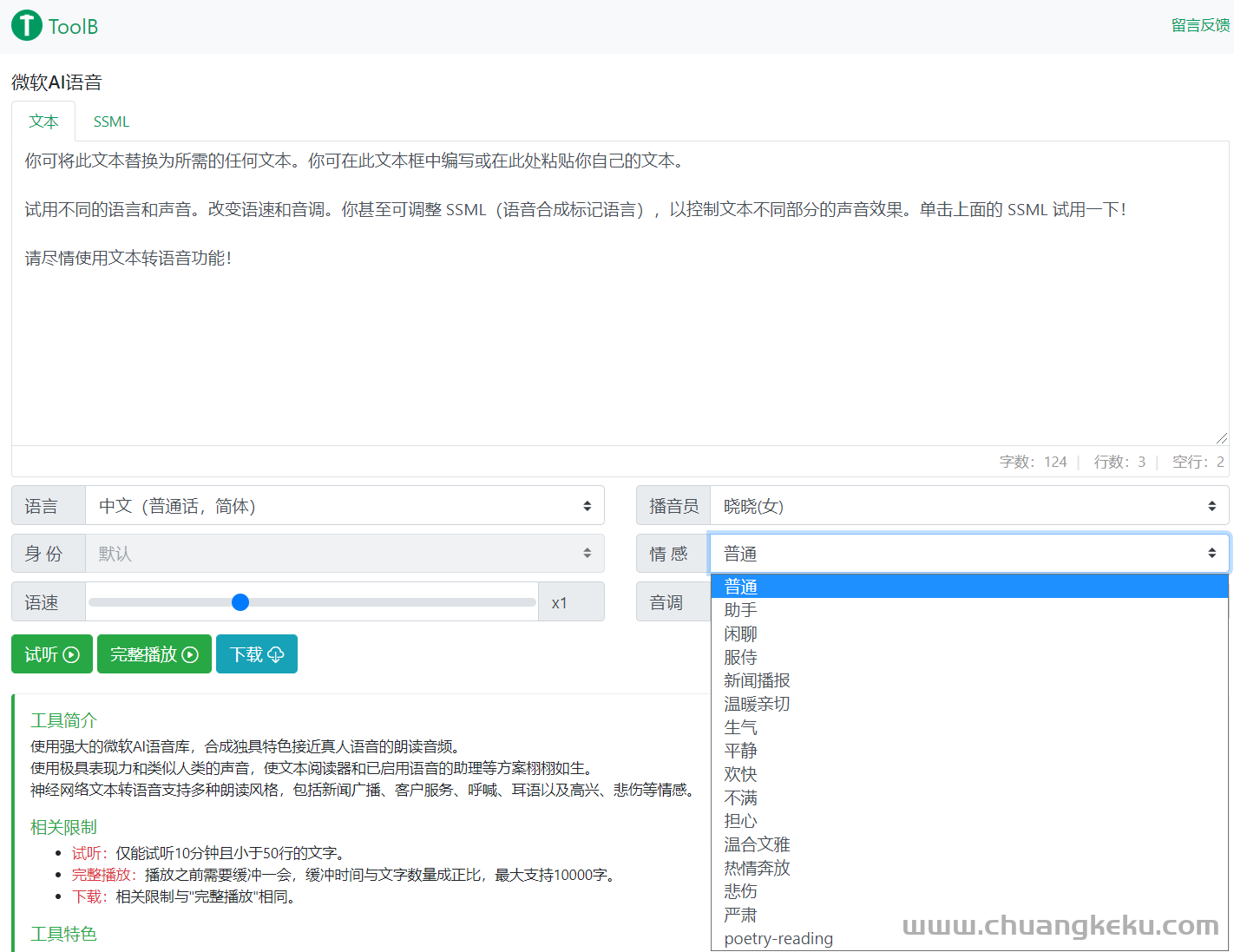Select 温暖亲切 emotion option
This screenshot has height=952, width=1234.
tap(969, 704)
